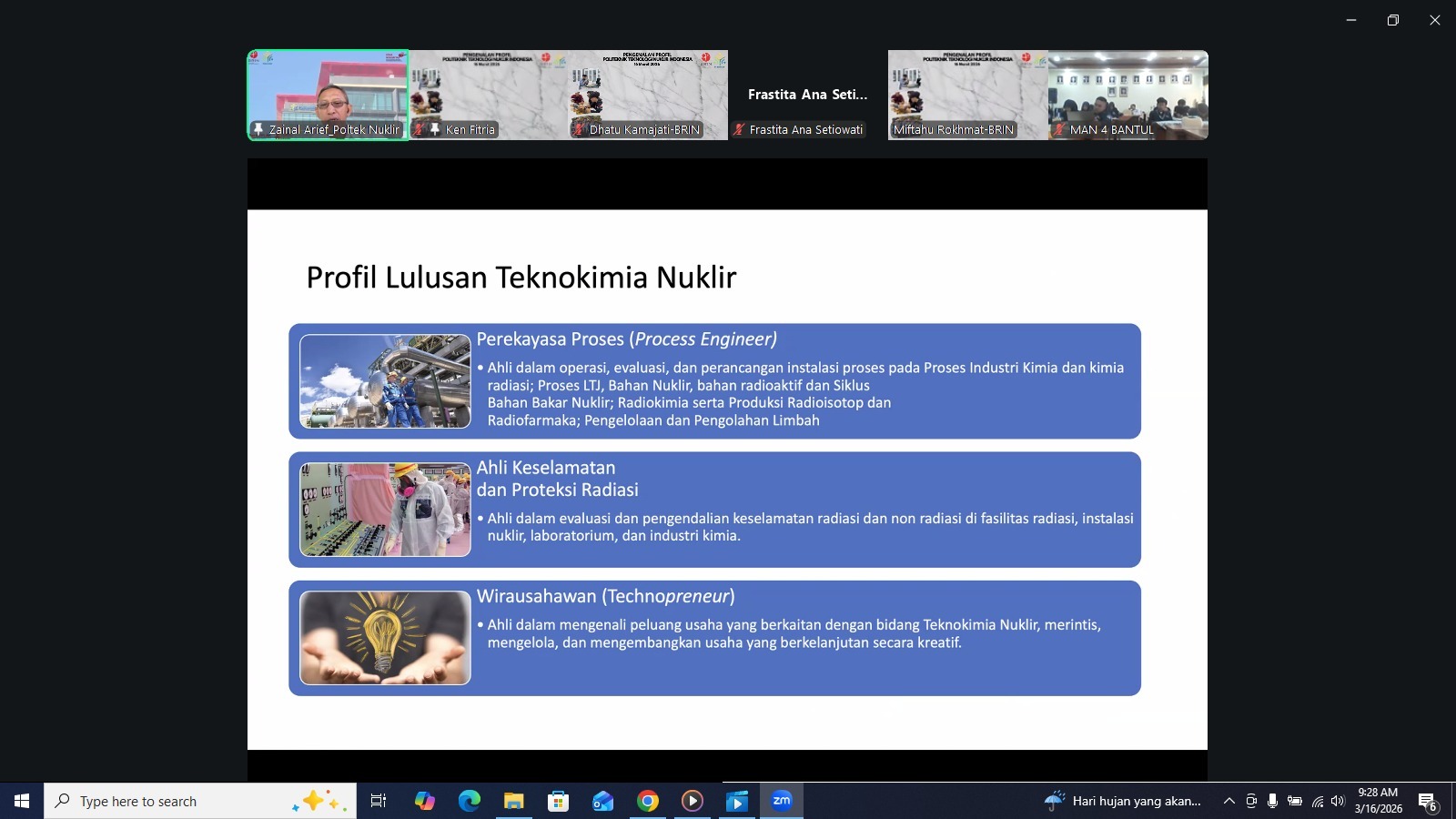This screenshot has height=819, width=1456.
Task: Open Microsoft Edge from taskbar
Action: click(x=470, y=801)
